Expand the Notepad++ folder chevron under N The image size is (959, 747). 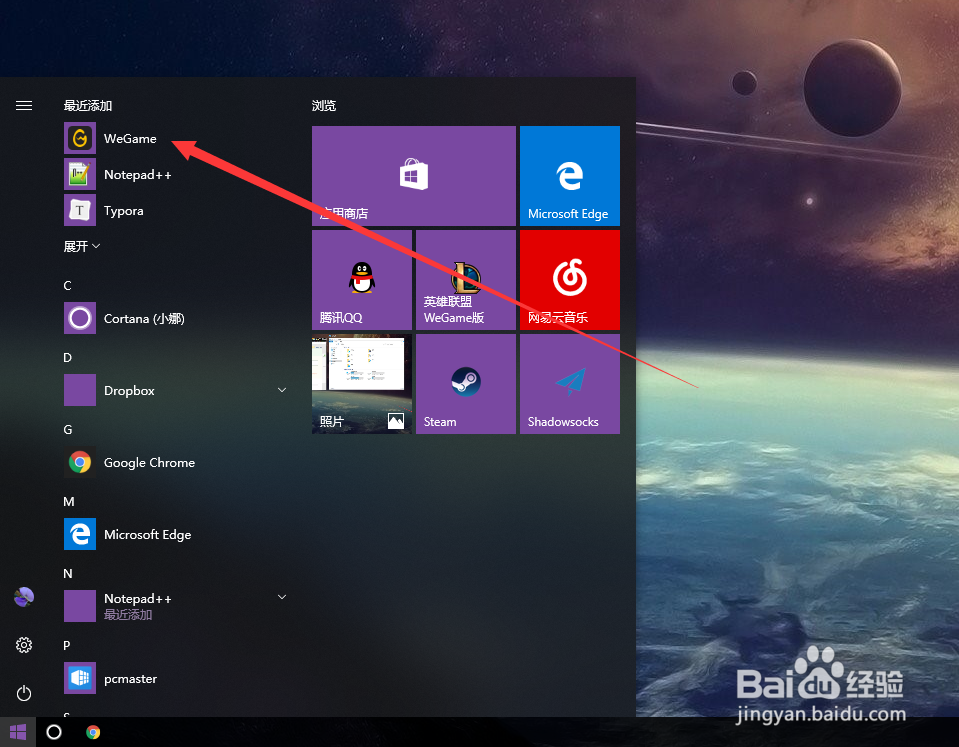coord(282,596)
